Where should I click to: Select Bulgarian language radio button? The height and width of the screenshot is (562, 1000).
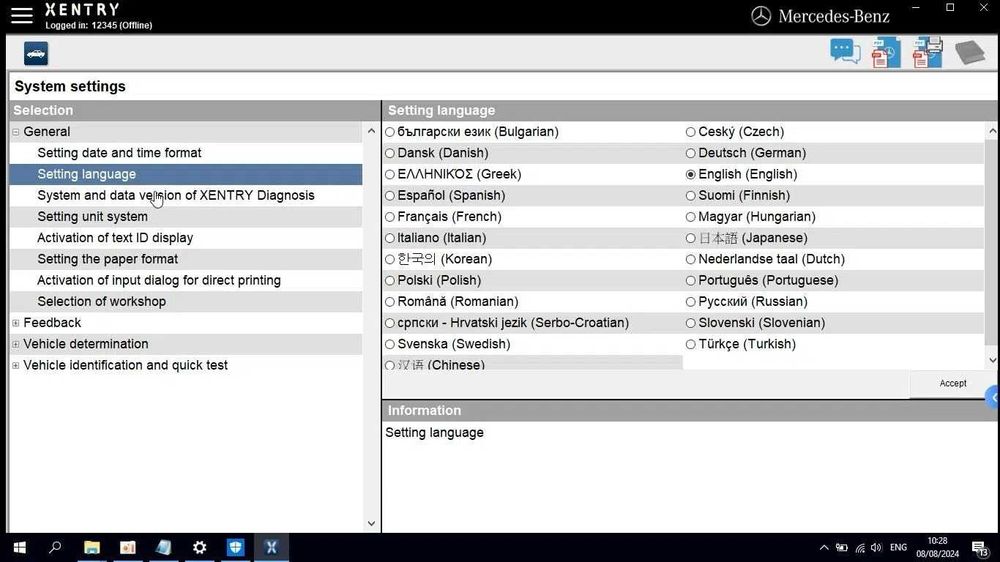pos(390,132)
